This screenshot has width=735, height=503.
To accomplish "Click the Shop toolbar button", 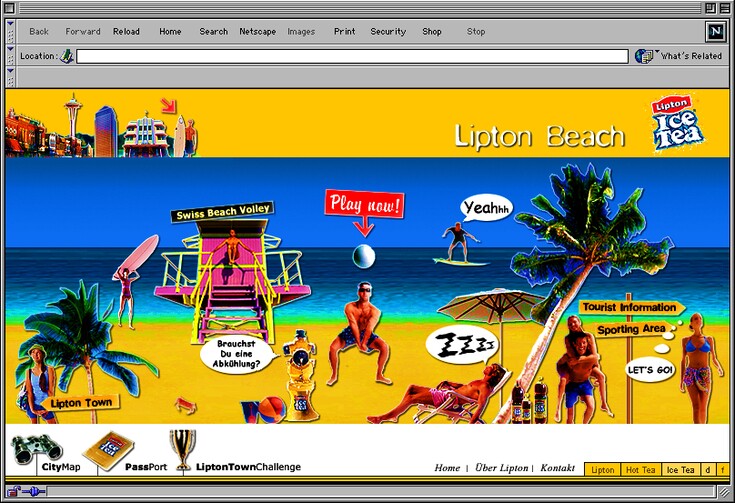I will tap(432, 31).
